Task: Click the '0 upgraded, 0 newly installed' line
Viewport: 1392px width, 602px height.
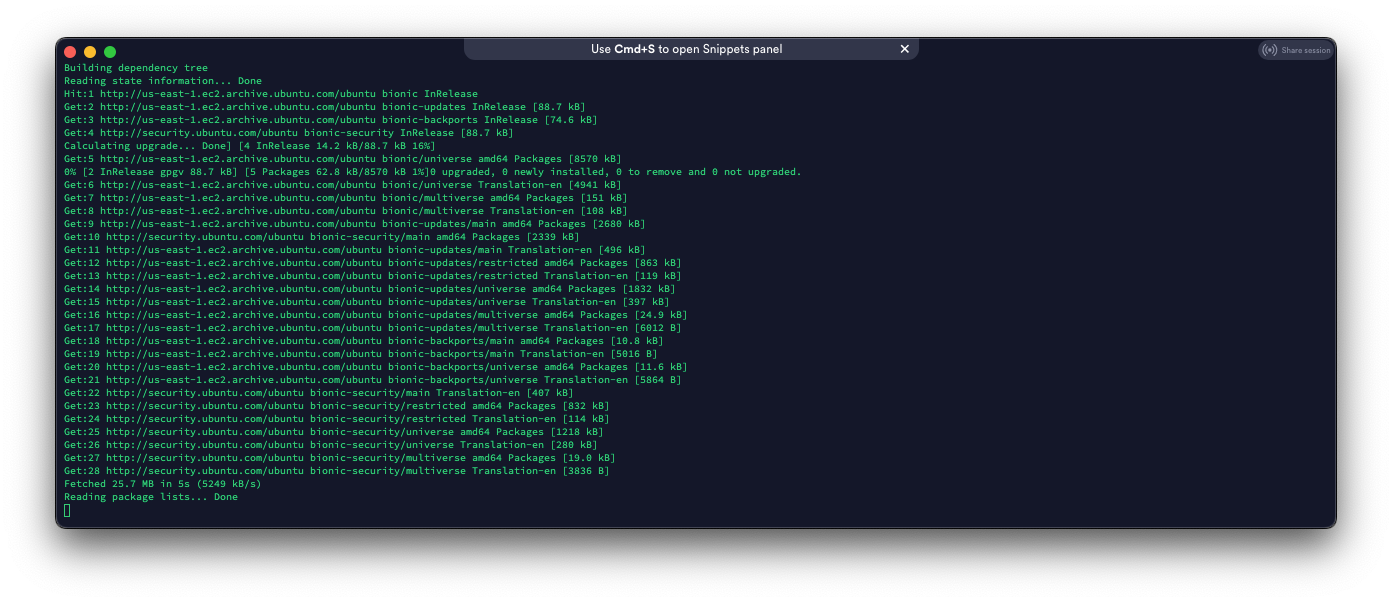Action: 433,172
